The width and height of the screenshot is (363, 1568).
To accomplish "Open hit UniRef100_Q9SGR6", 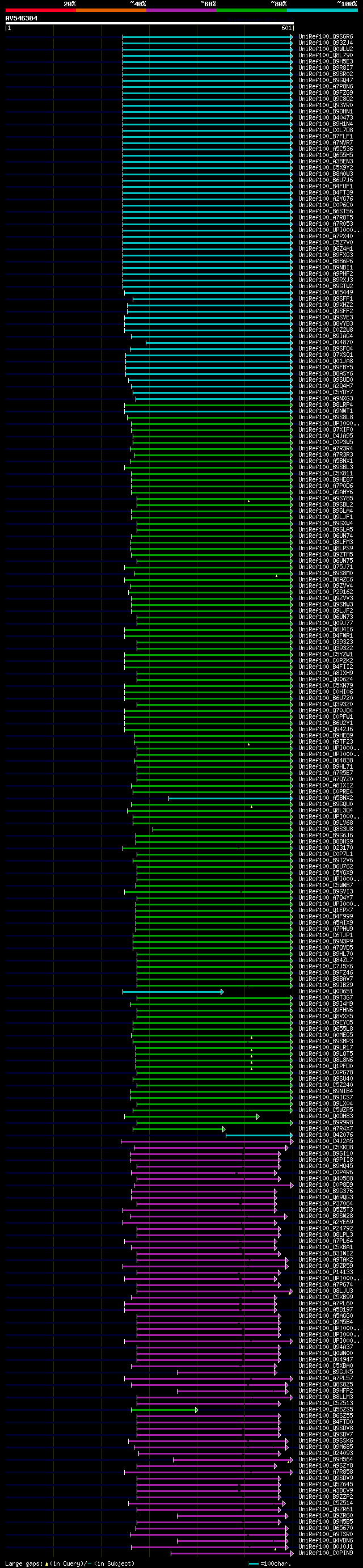I will click(325, 36).
